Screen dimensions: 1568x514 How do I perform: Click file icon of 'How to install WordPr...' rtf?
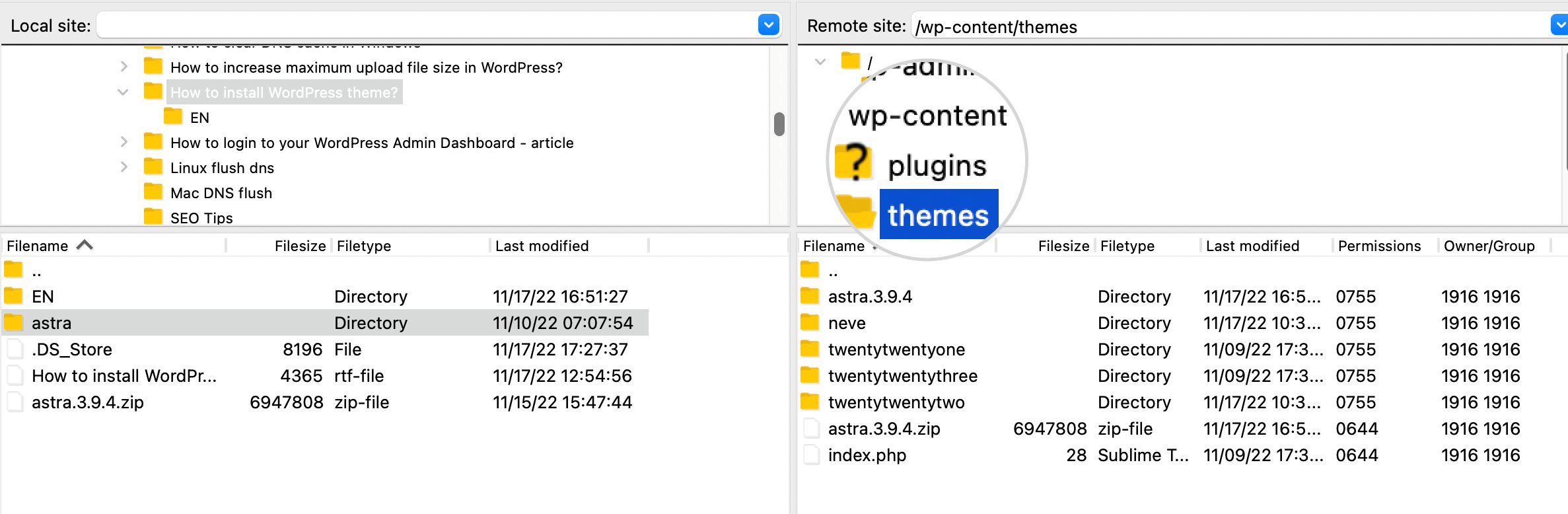click(15, 375)
